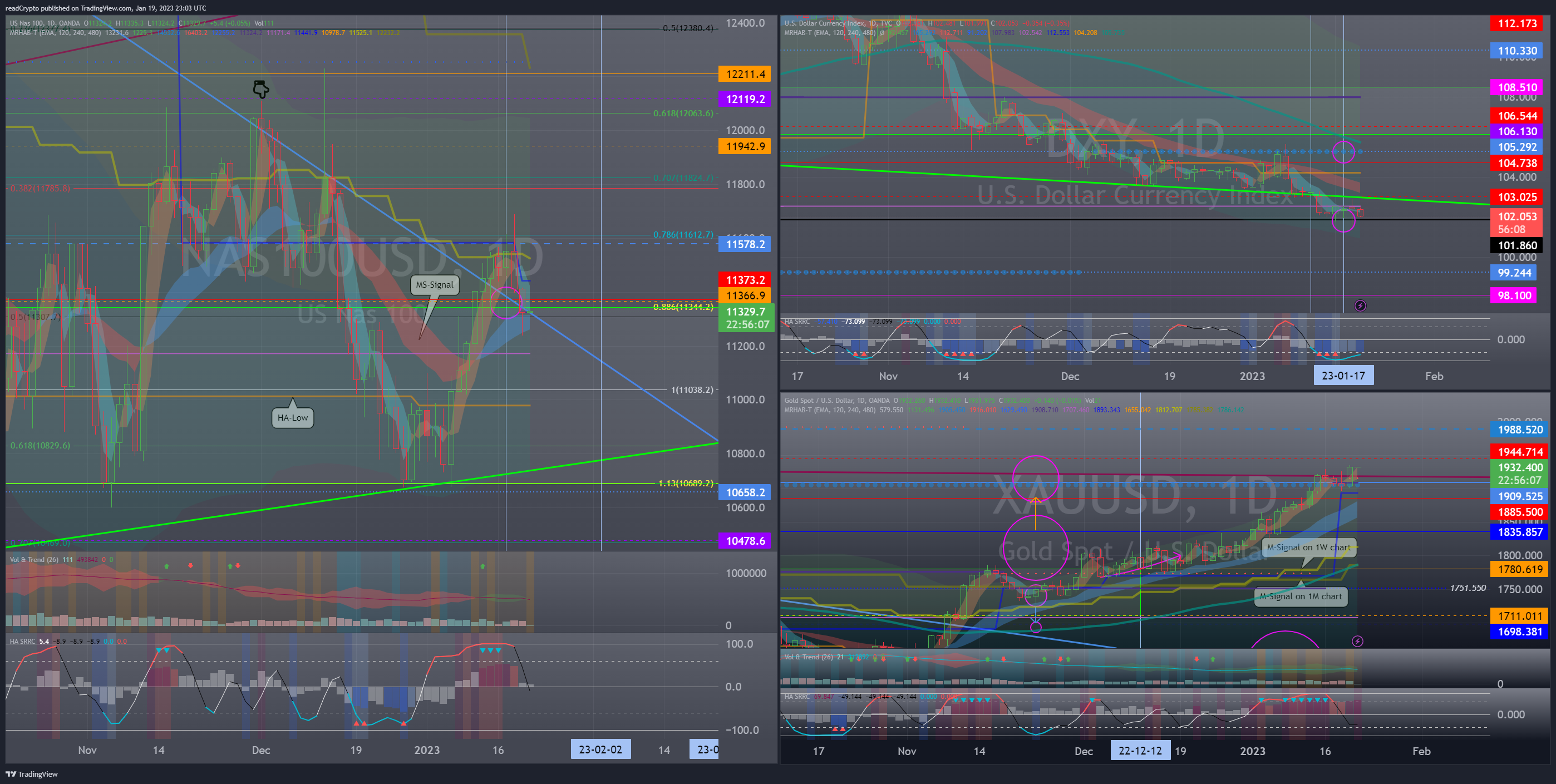Click the 0.886(11344.2) Fibonacci label
Image resolution: width=1556 pixels, height=784 pixels.
click(683, 307)
